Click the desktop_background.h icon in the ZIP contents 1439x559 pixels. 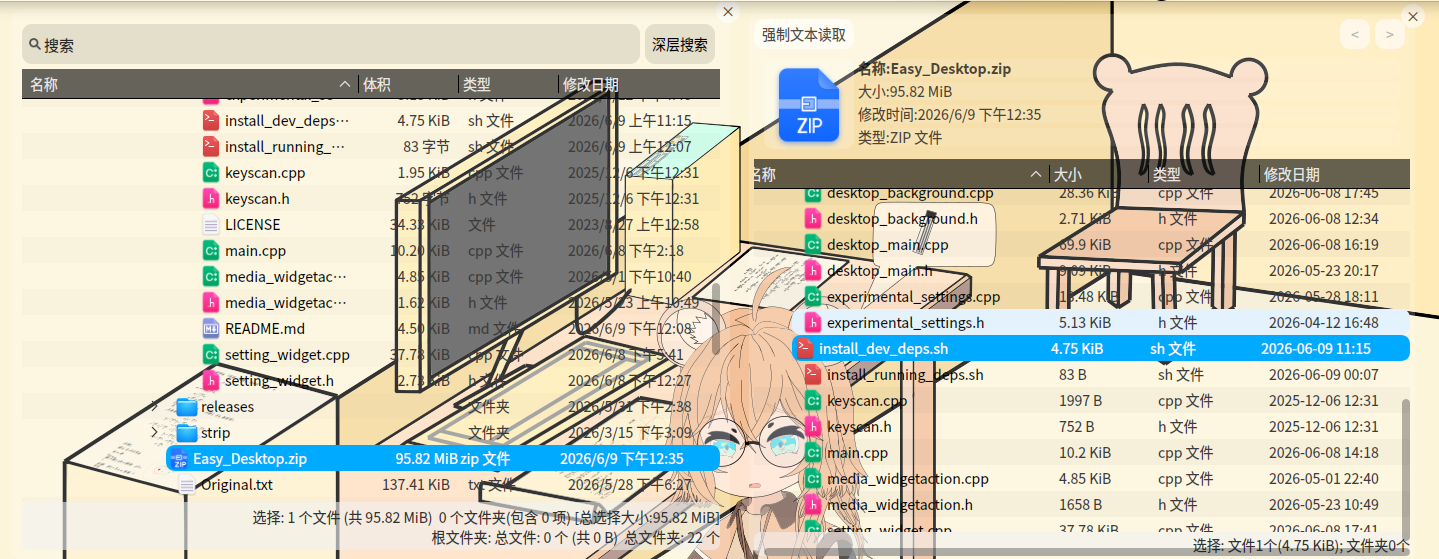813,219
